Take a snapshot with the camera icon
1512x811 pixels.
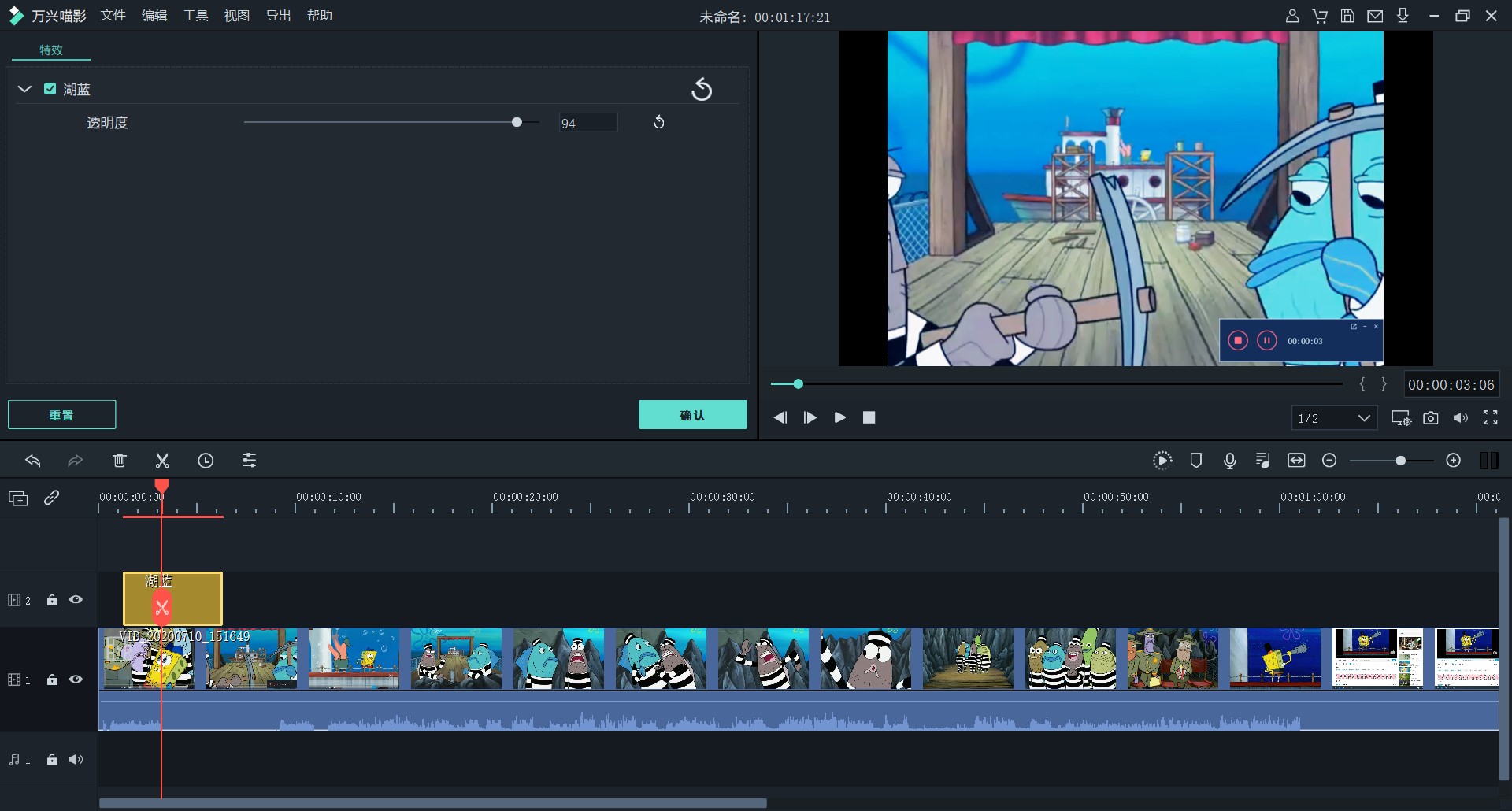tap(1431, 418)
